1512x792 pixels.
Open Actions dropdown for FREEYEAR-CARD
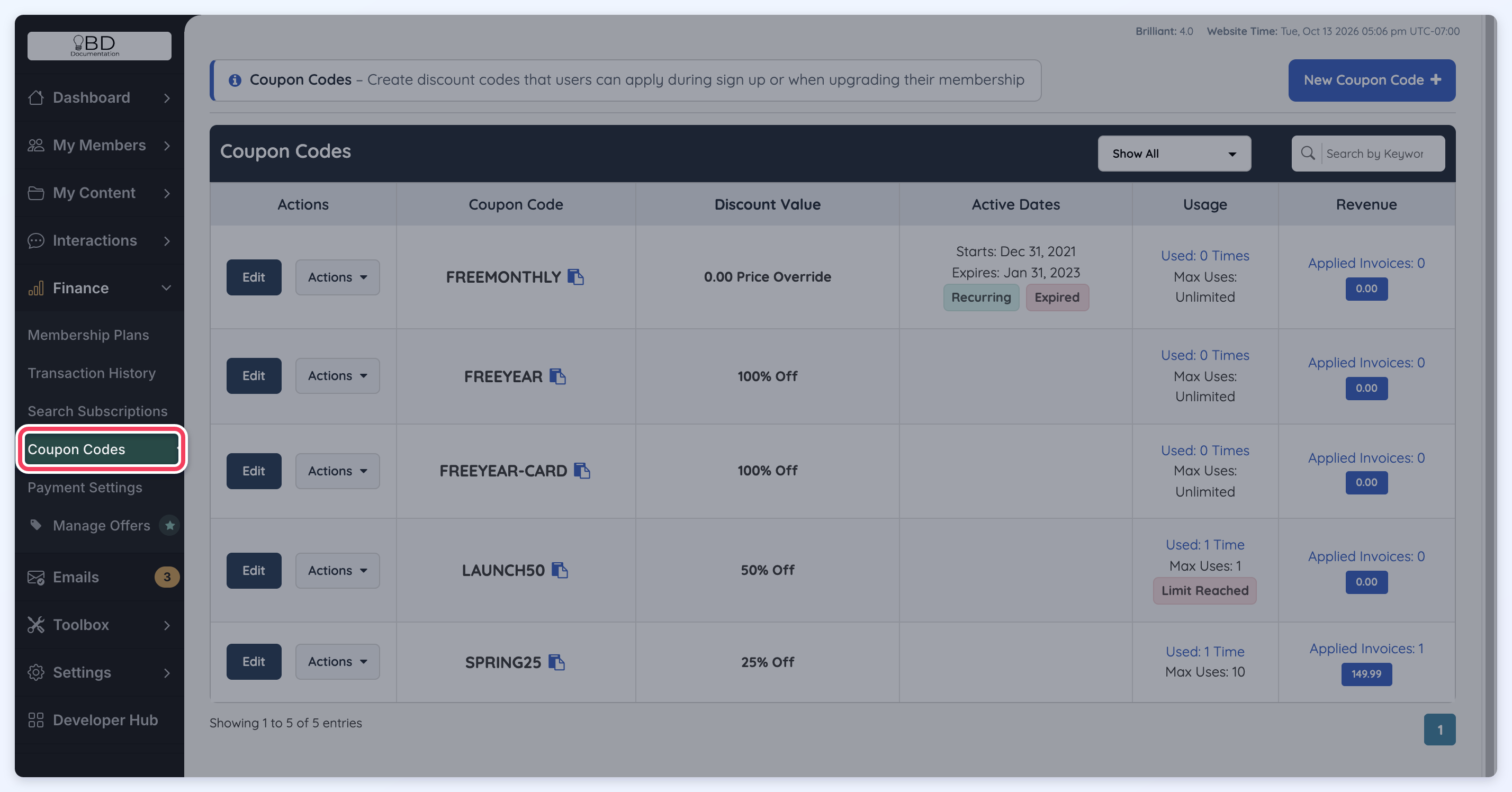click(x=338, y=471)
